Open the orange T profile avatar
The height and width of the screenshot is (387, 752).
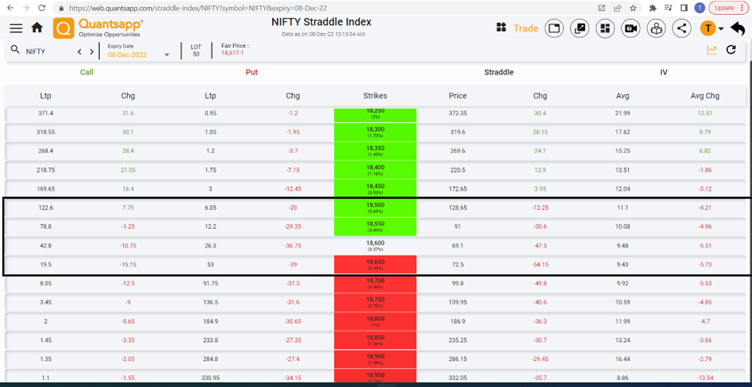(707, 28)
